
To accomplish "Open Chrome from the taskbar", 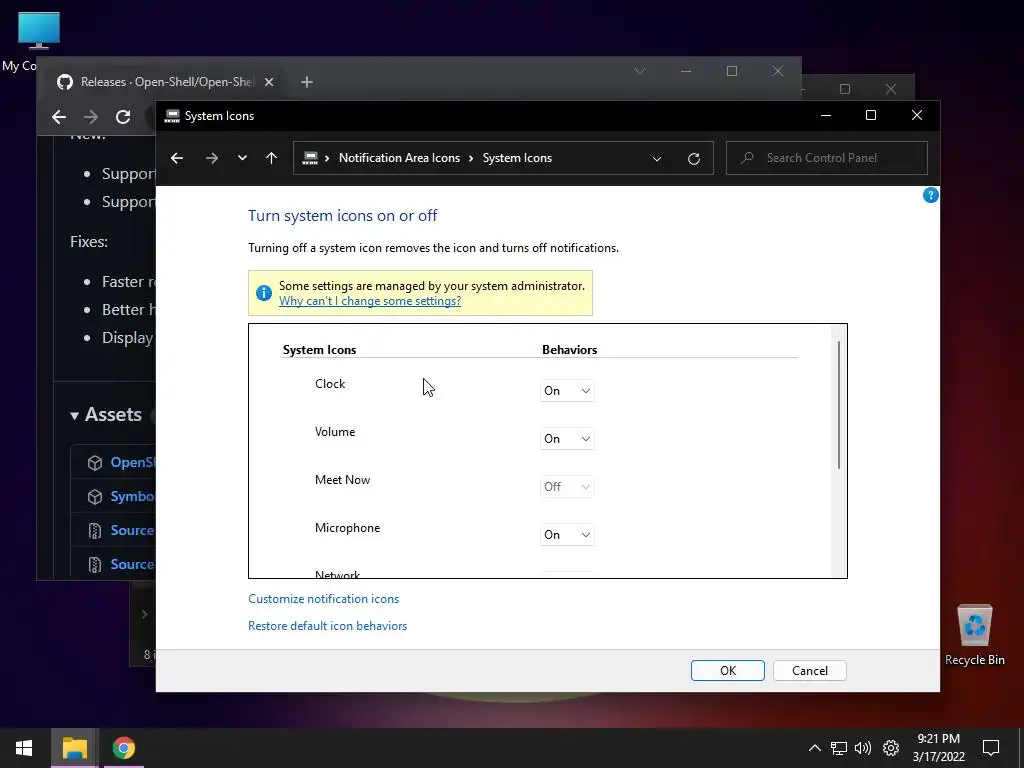I will 123,748.
